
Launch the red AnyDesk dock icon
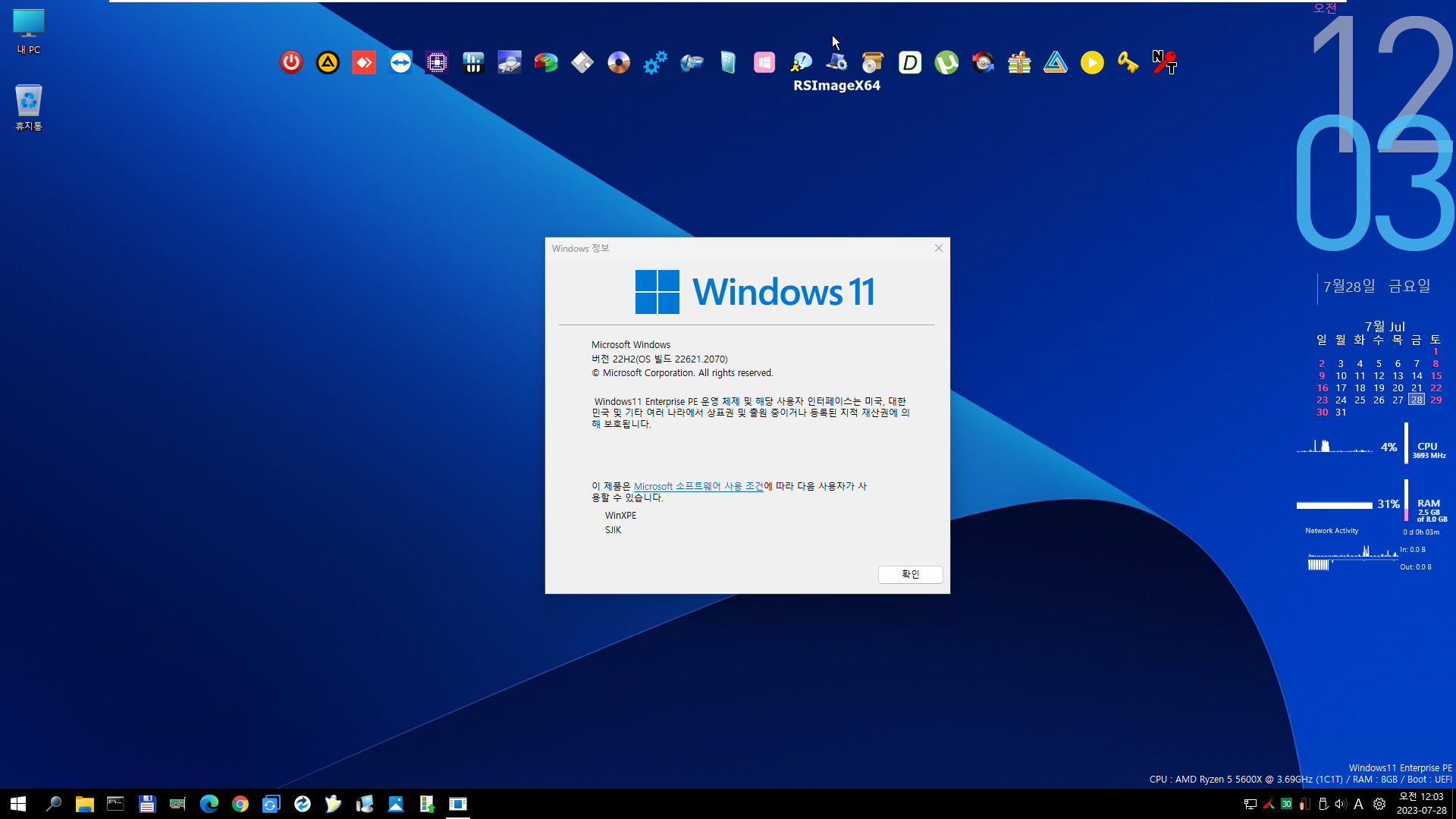click(x=364, y=62)
